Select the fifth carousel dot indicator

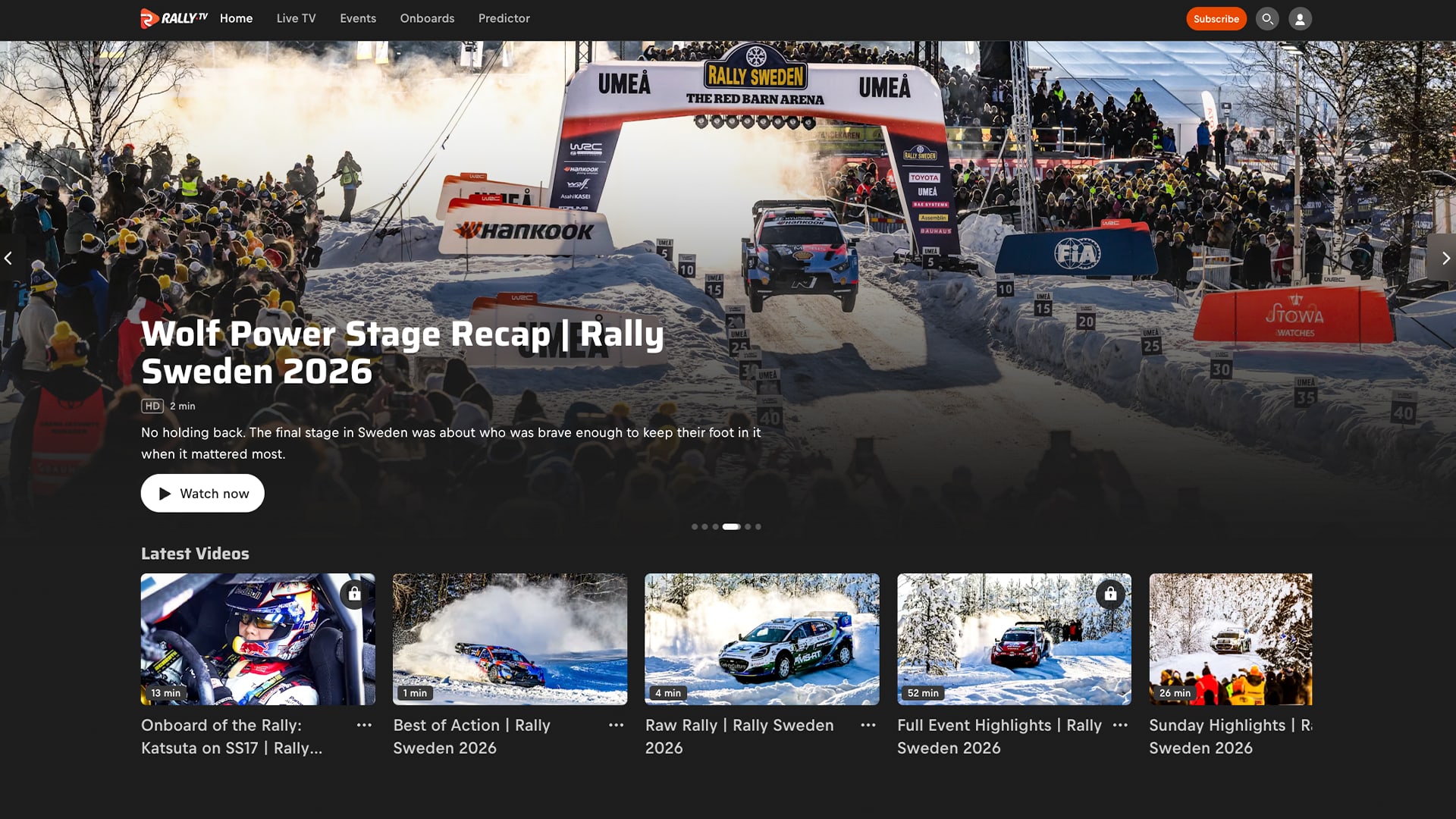pyautogui.click(x=748, y=526)
